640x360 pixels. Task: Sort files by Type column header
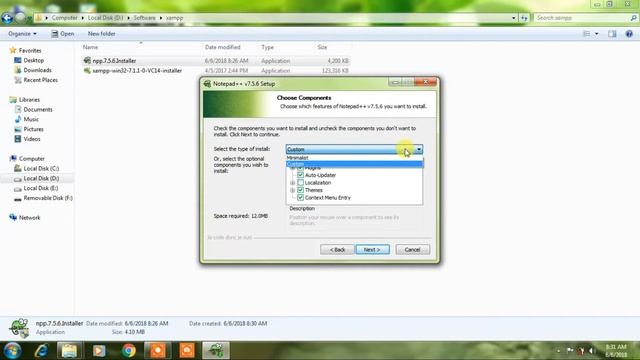pyautogui.click(x=267, y=47)
